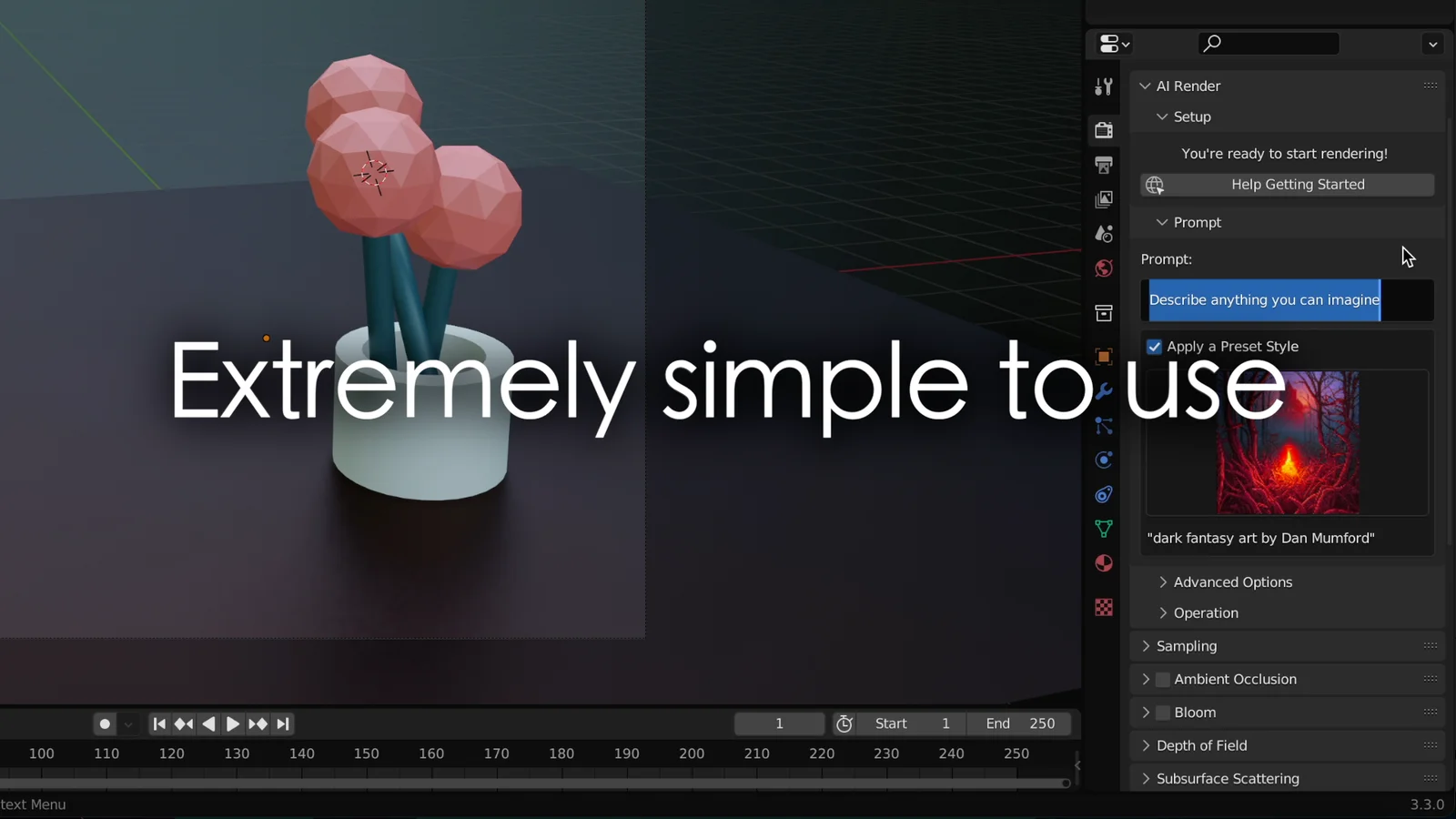This screenshot has width=1456, height=819.
Task: Toggle the Ambient Occlusion checkbox
Action: pos(1162,679)
